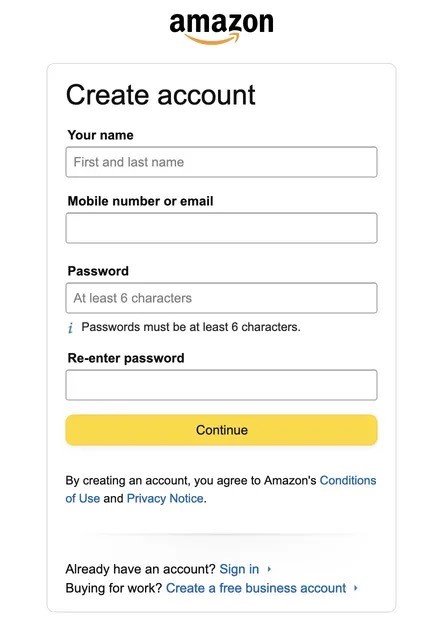
Task: Click the Create account heading
Action: [161, 95]
